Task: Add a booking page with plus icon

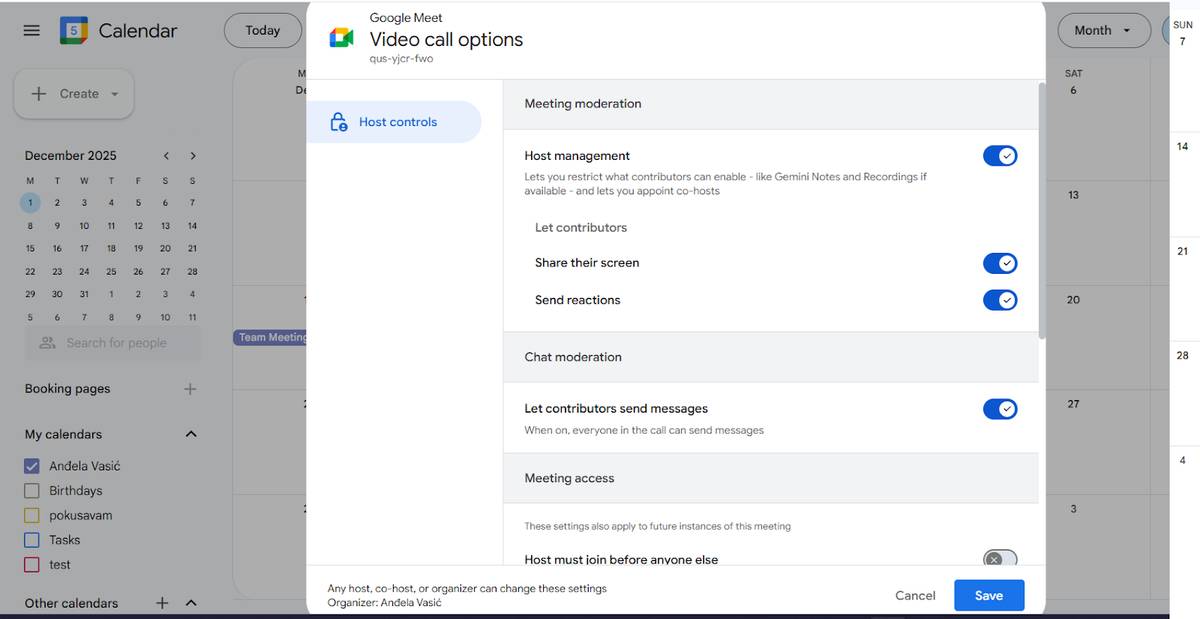Action: click(190, 389)
